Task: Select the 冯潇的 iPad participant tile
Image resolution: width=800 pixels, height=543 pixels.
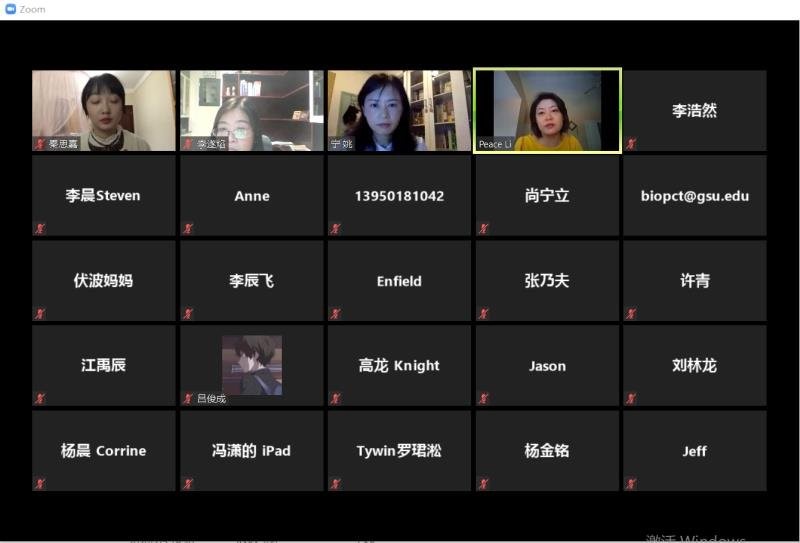Action: (251, 451)
